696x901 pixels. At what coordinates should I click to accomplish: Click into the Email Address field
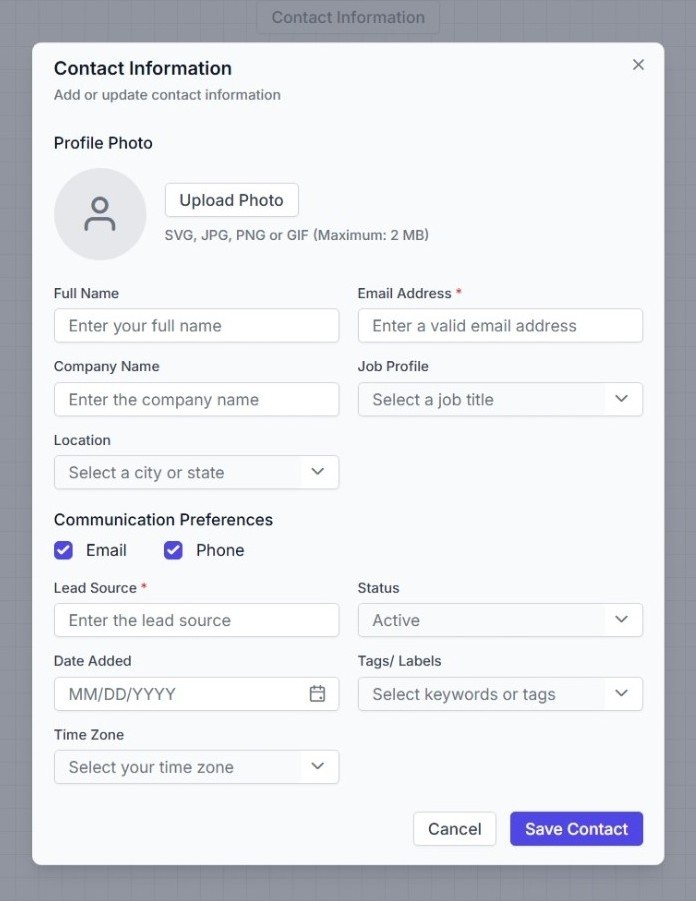(499, 326)
